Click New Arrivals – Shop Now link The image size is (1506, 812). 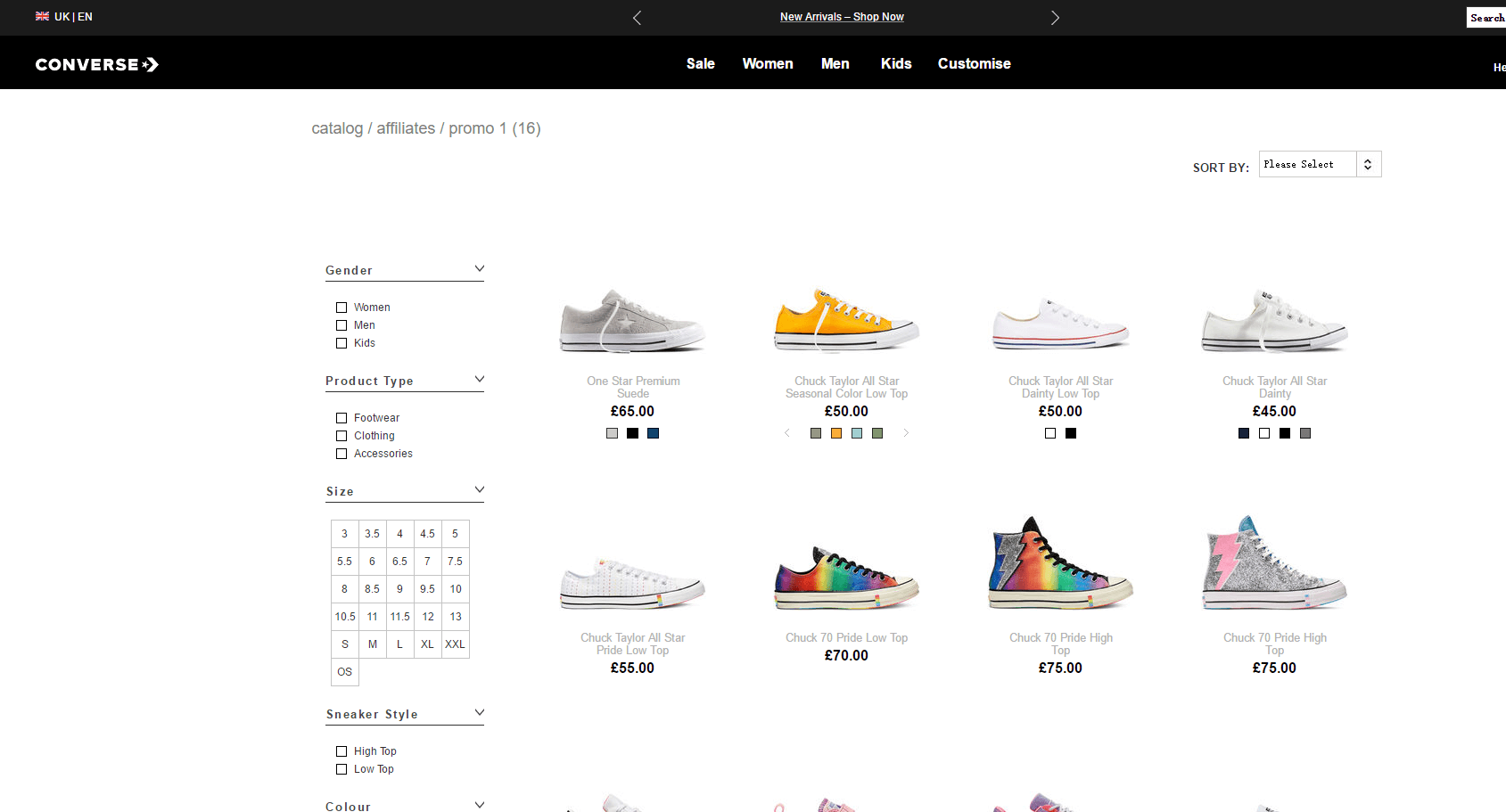842,17
